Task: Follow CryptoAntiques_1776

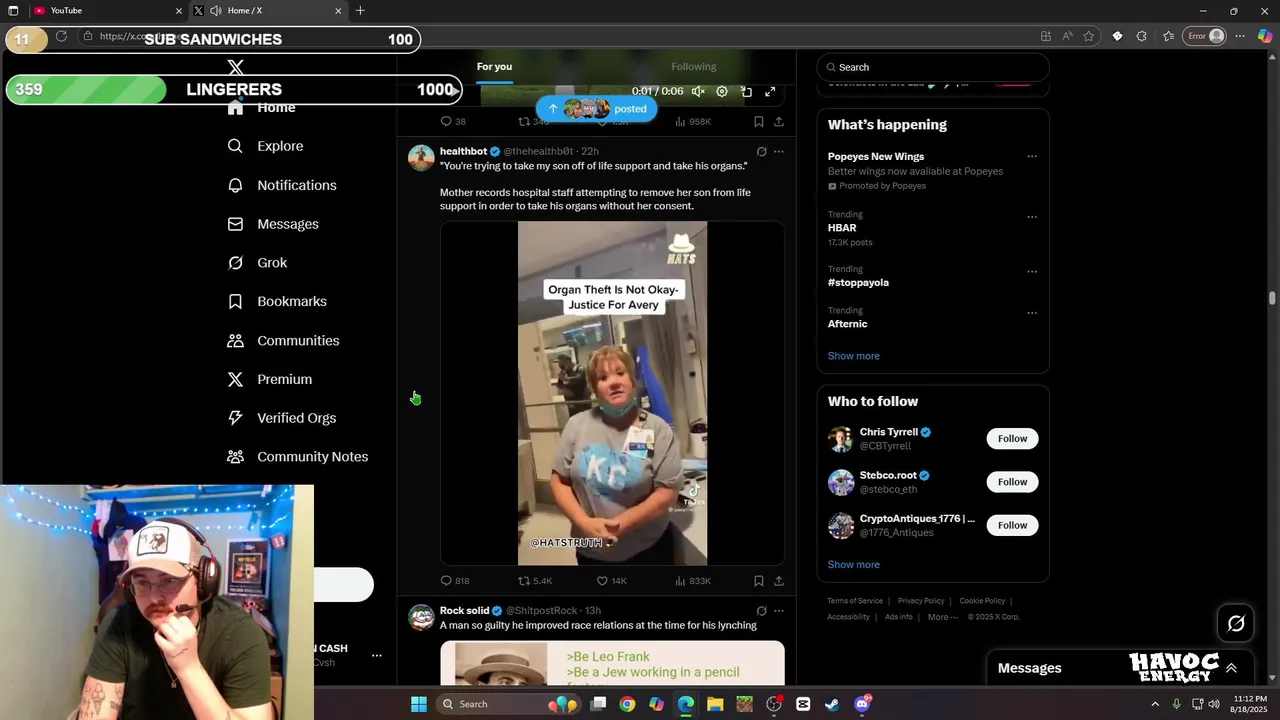Action: click(x=1012, y=525)
